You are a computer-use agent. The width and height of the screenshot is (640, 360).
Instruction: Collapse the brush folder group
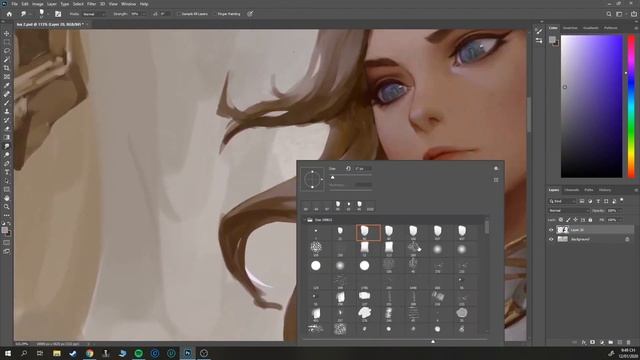[305, 220]
